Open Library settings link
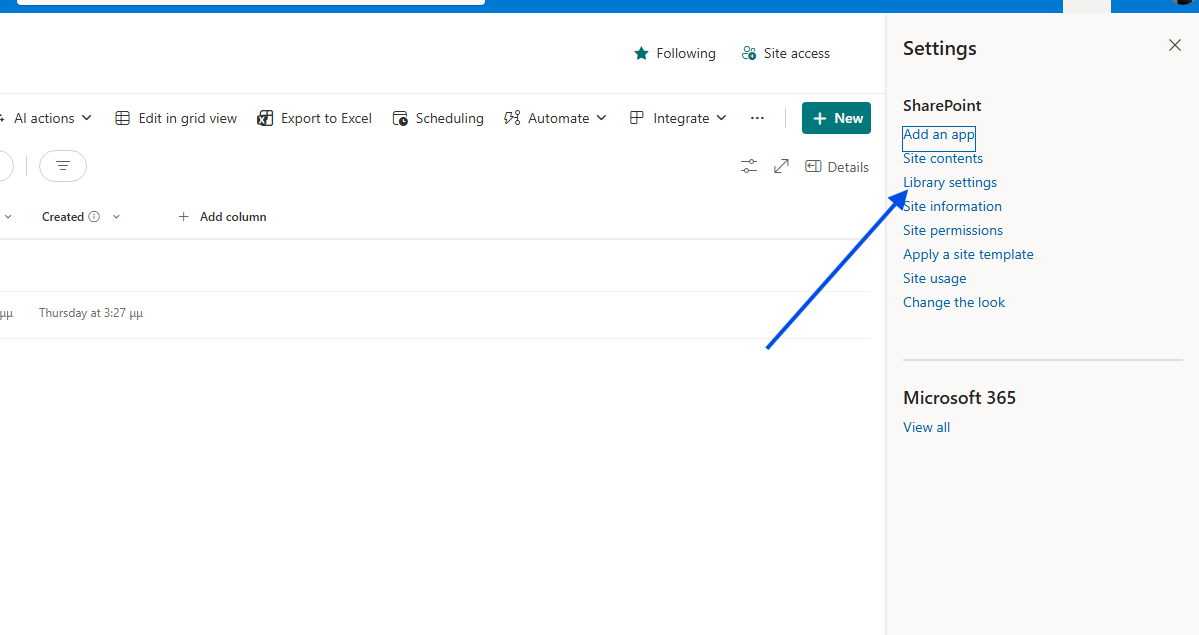Viewport: 1199px width, 635px height. pyautogui.click(x=950, y=182)
